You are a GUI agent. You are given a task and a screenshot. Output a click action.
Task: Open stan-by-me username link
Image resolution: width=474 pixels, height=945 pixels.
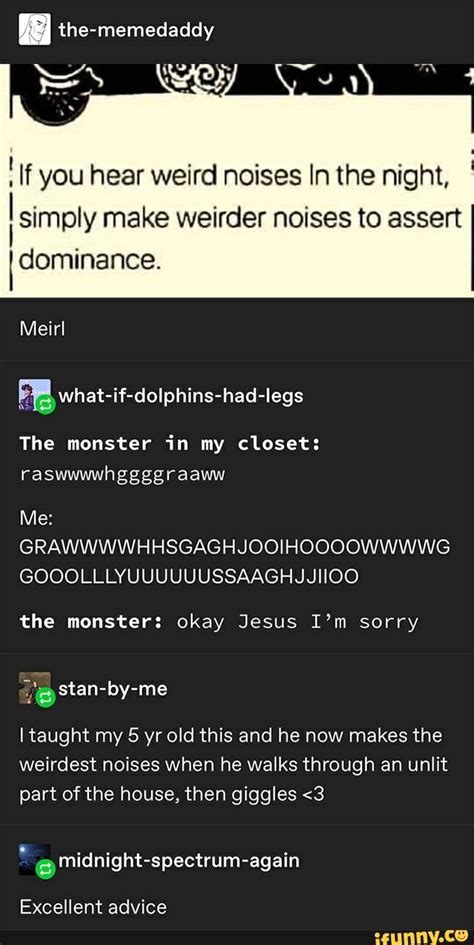[112, 688]
